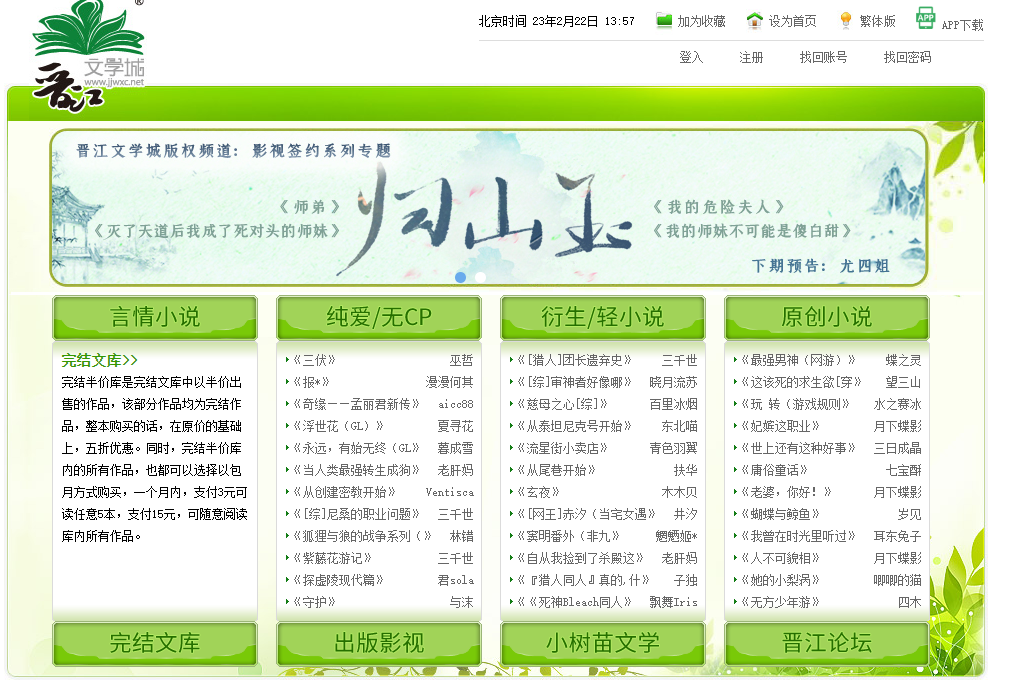Click the 繁体版 lightbulb icon
The width and height of the screenshot is (1014, 683).
click(845, 21)
